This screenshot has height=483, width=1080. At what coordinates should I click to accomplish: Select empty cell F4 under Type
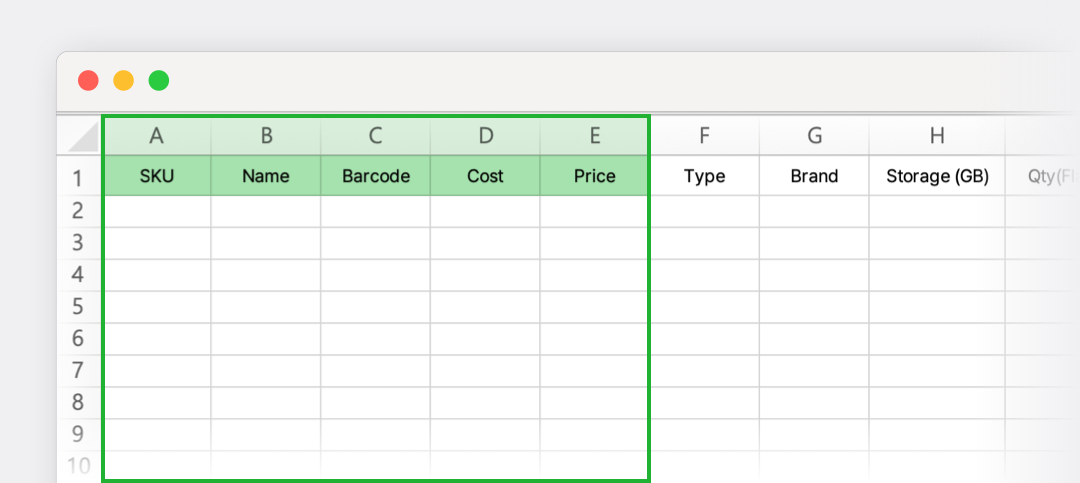tap(705, 275)
